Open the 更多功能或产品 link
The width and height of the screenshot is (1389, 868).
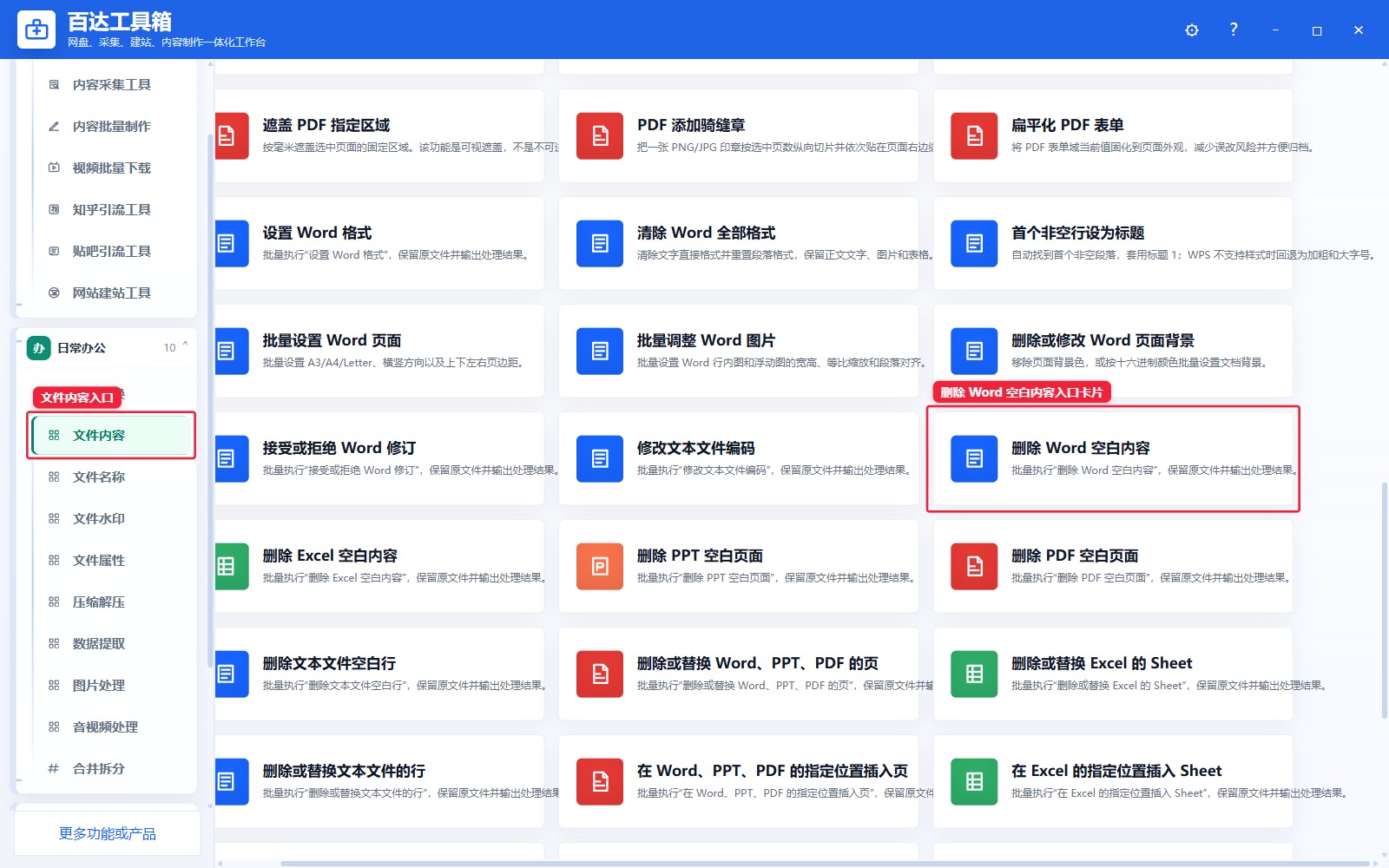click(108, 833)
